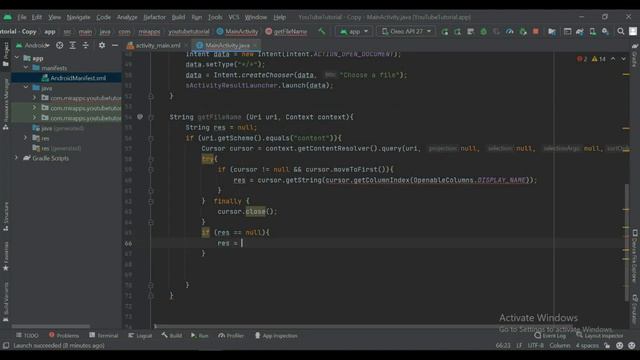The width and height of the screenshot is (640, 360).
Task: Click the Make Project hammer icon
Action: point(322,31)
